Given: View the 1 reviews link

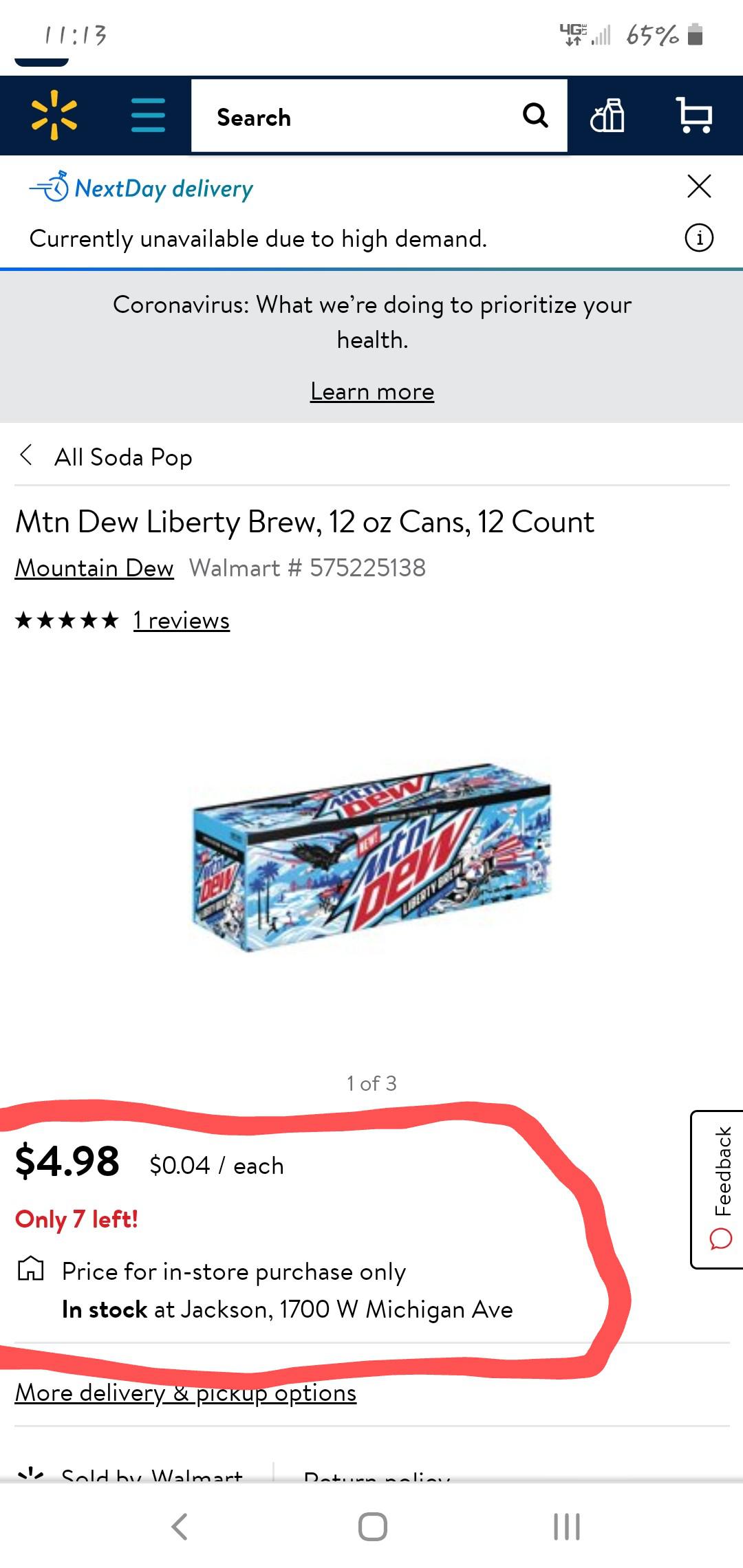Looking at the screenshot, I should (181, 620).
